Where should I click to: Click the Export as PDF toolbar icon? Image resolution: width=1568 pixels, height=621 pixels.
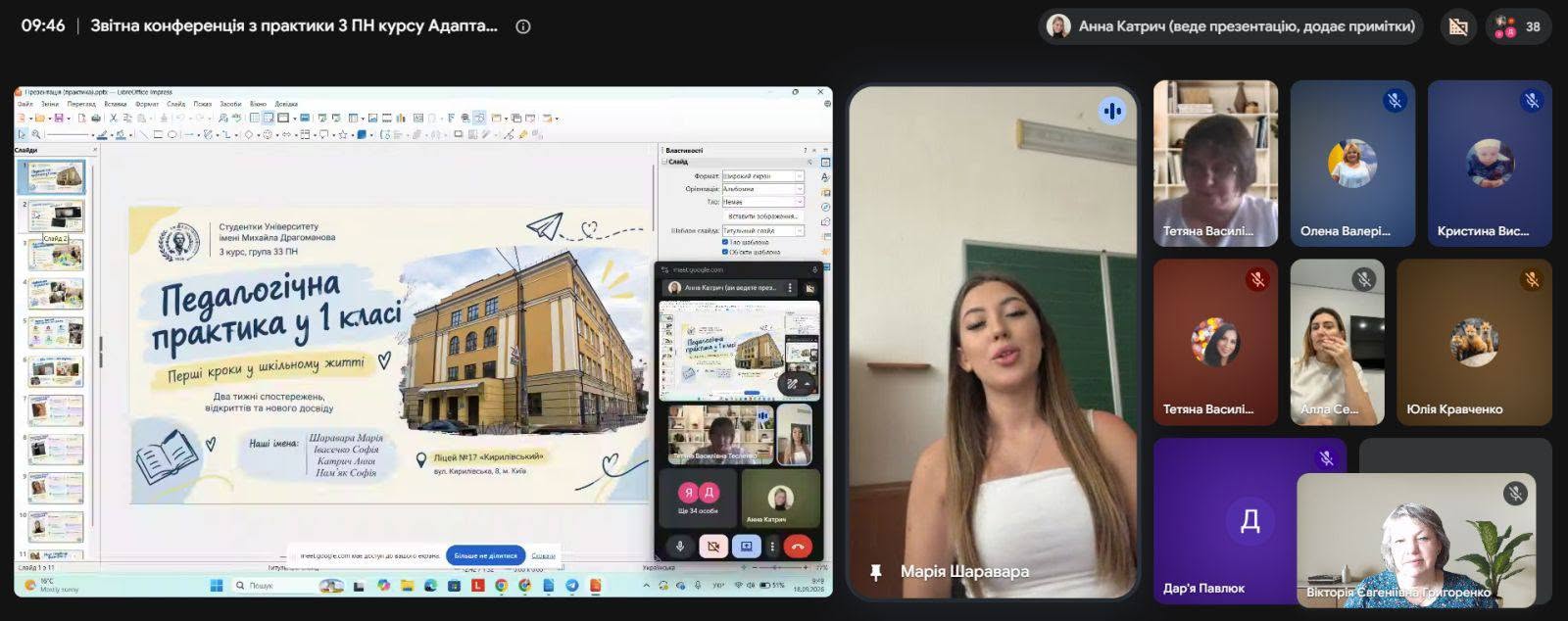(x=82, y=119)
